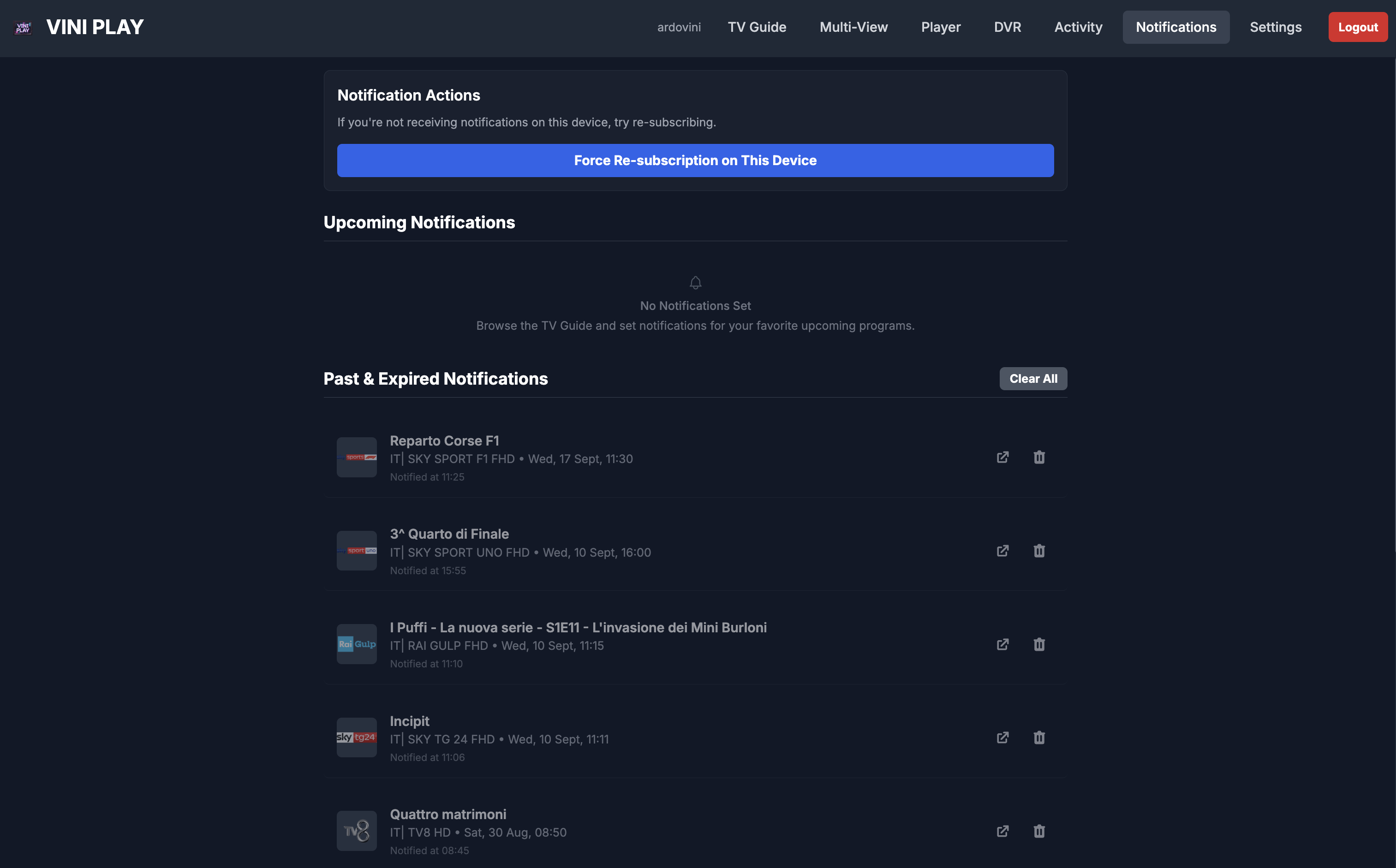Open the Reparto Corse F1 program link icon

click(x=1002, y=458)
